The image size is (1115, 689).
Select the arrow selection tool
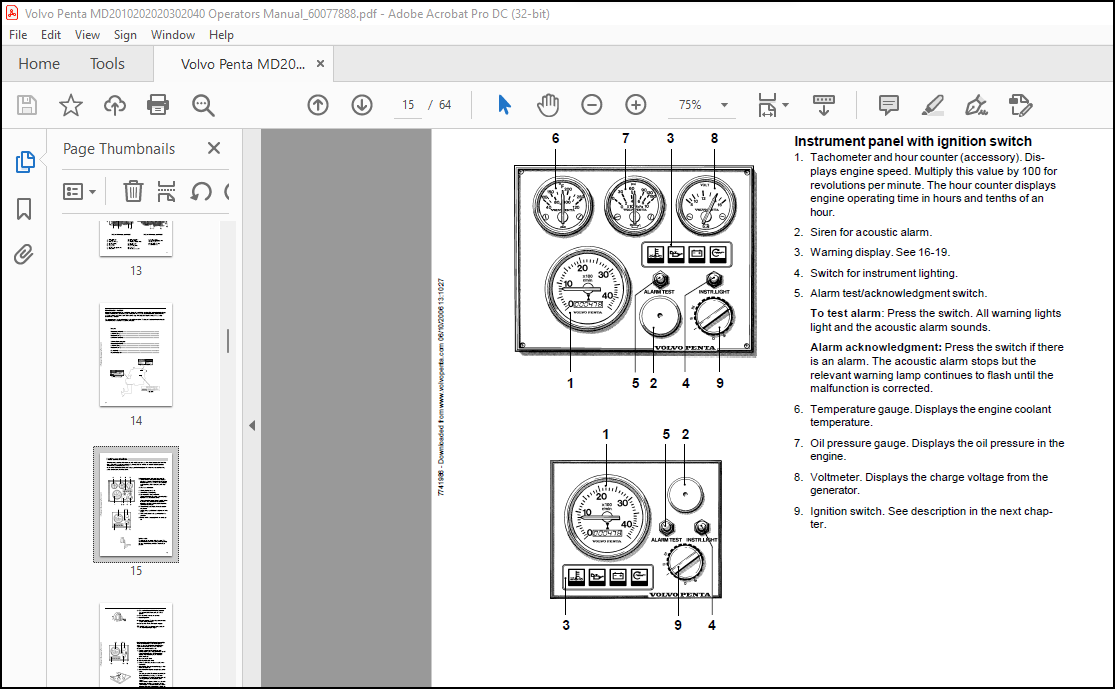pos(504,105)
